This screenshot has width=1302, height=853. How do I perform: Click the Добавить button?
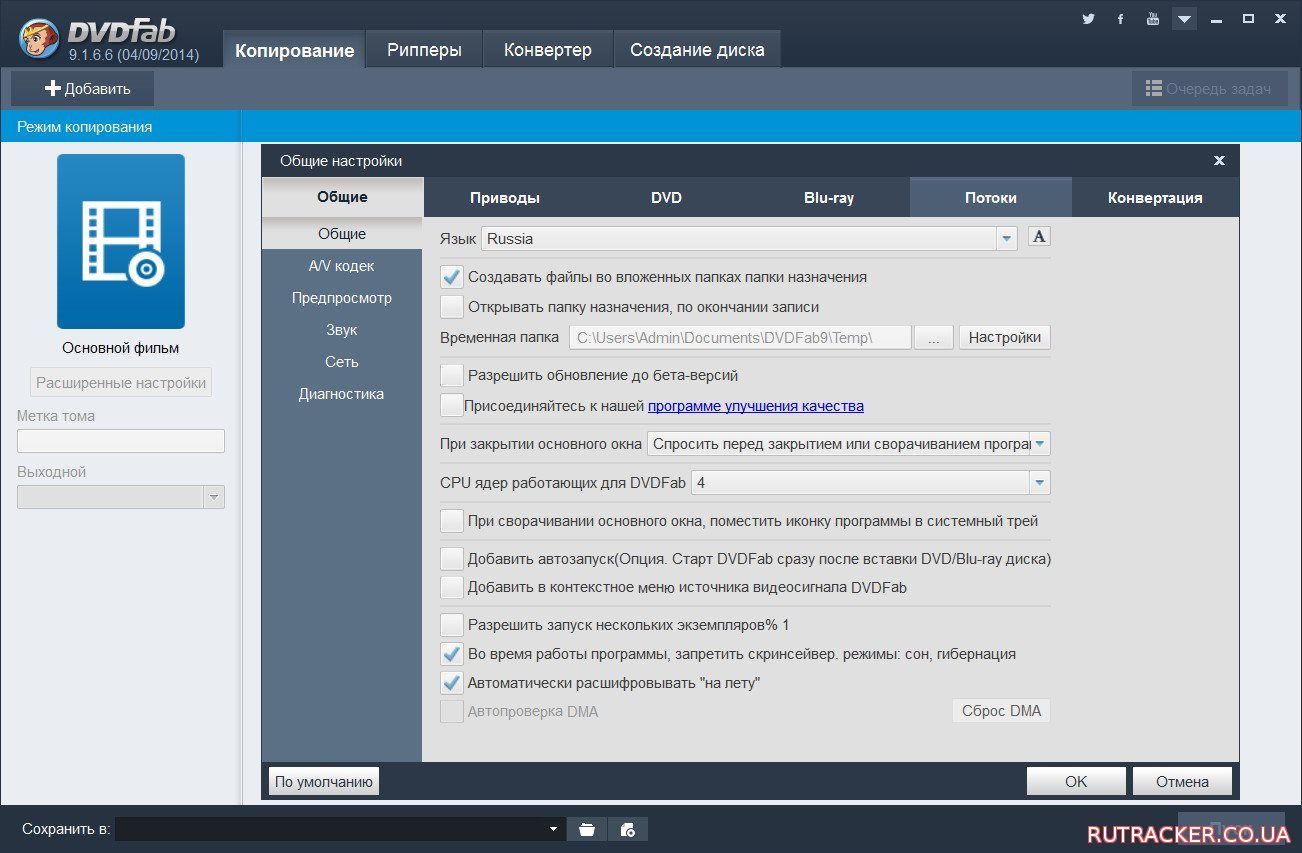(x=83, y=88)
